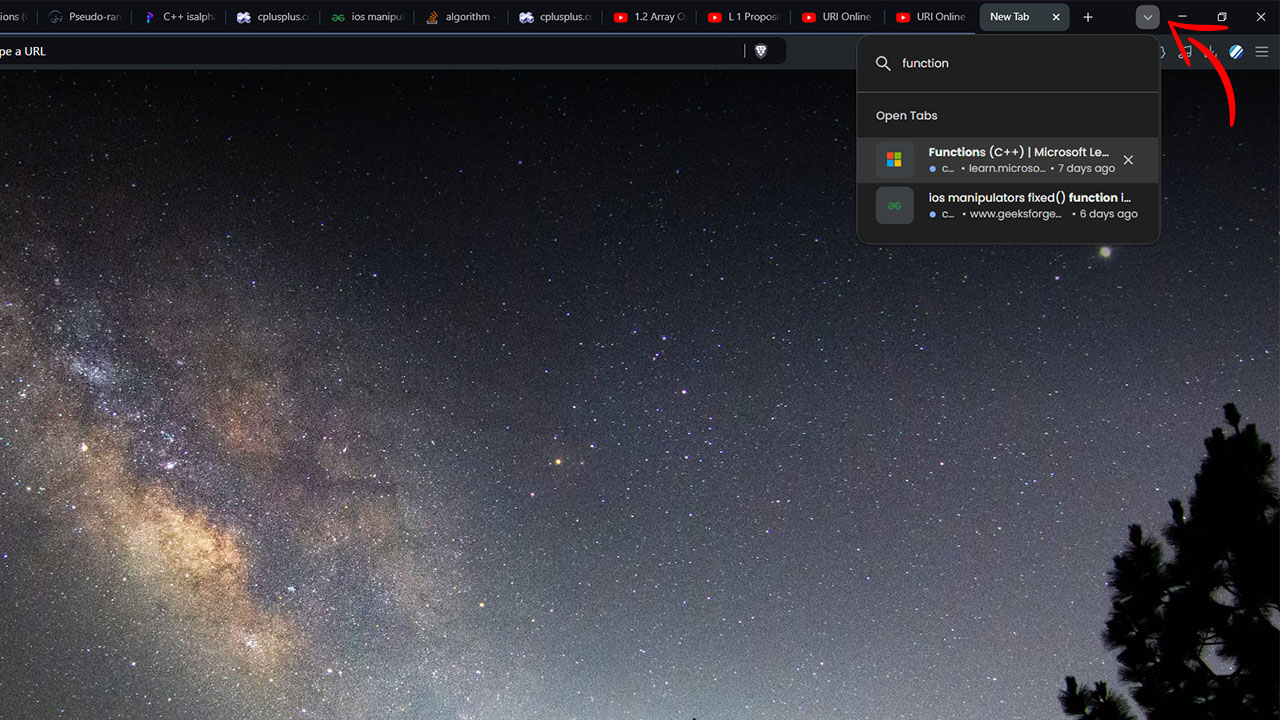Screen dimensions: 1280x720
Task: Select the ios manipulators fixed() function result
Action: pyautogui.click(x=1030, y=205)
